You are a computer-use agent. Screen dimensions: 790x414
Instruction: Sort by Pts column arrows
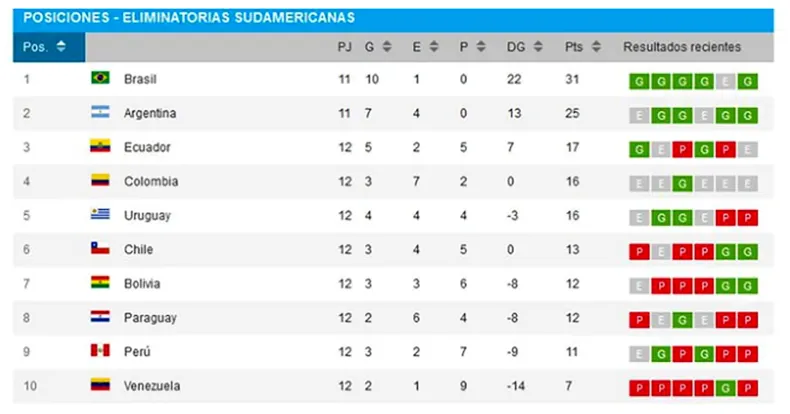click(x=596, y=46)
